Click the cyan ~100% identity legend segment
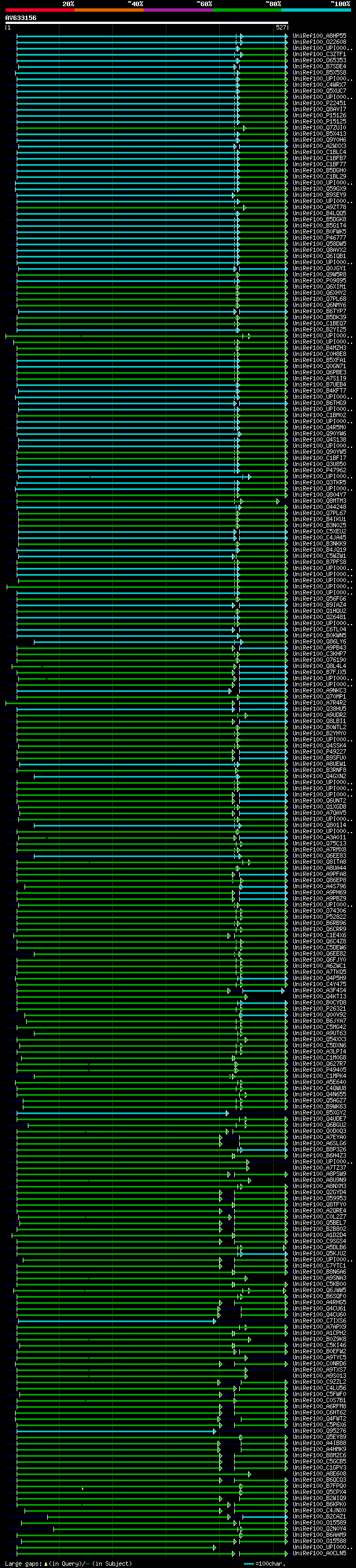The image size is (356, 1568). (x=316, y=10)
